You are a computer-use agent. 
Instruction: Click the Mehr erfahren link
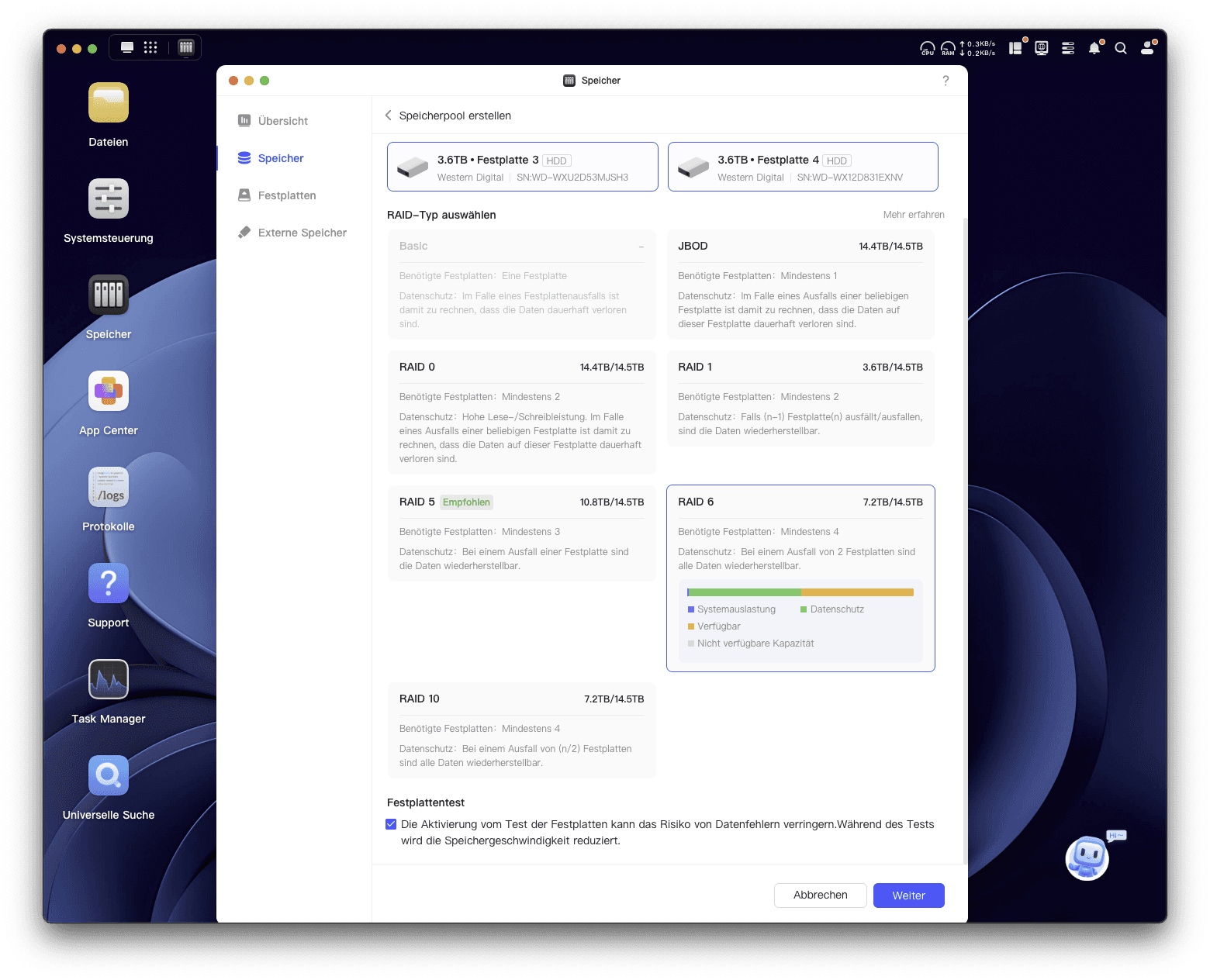pyautogui.click(x=913, y=215)
